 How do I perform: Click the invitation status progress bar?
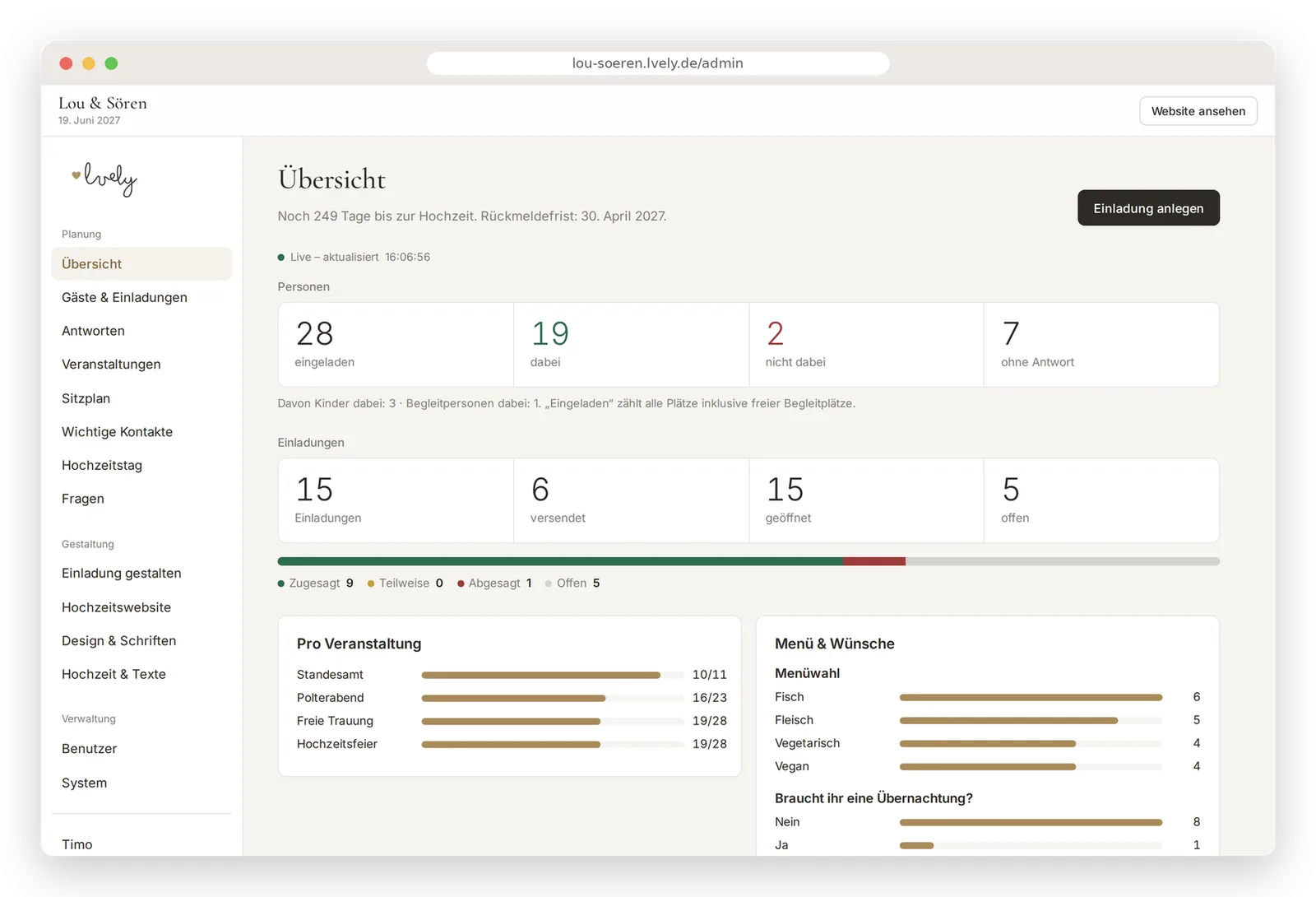click(x=748, y=561)
